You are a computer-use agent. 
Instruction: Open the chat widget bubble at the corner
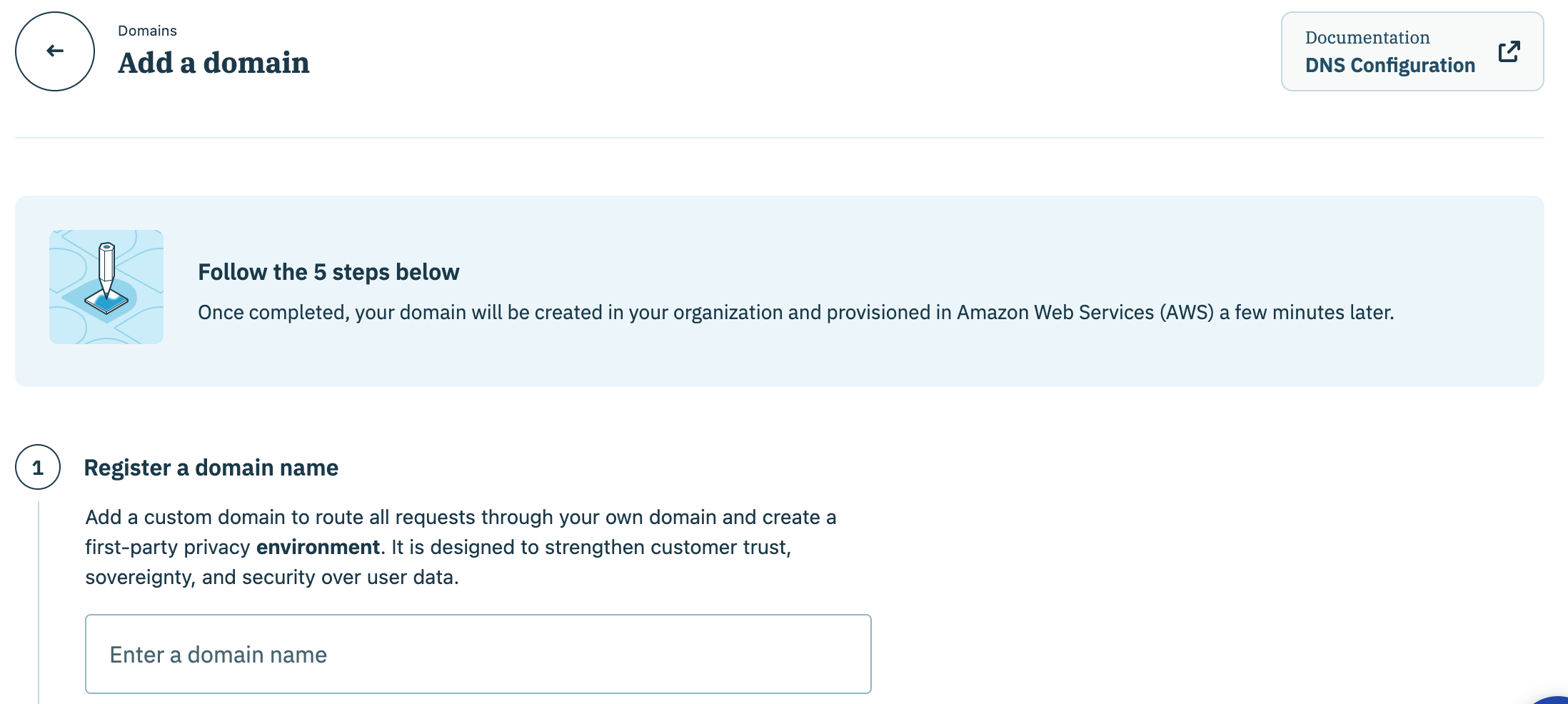coord(1557,700)
